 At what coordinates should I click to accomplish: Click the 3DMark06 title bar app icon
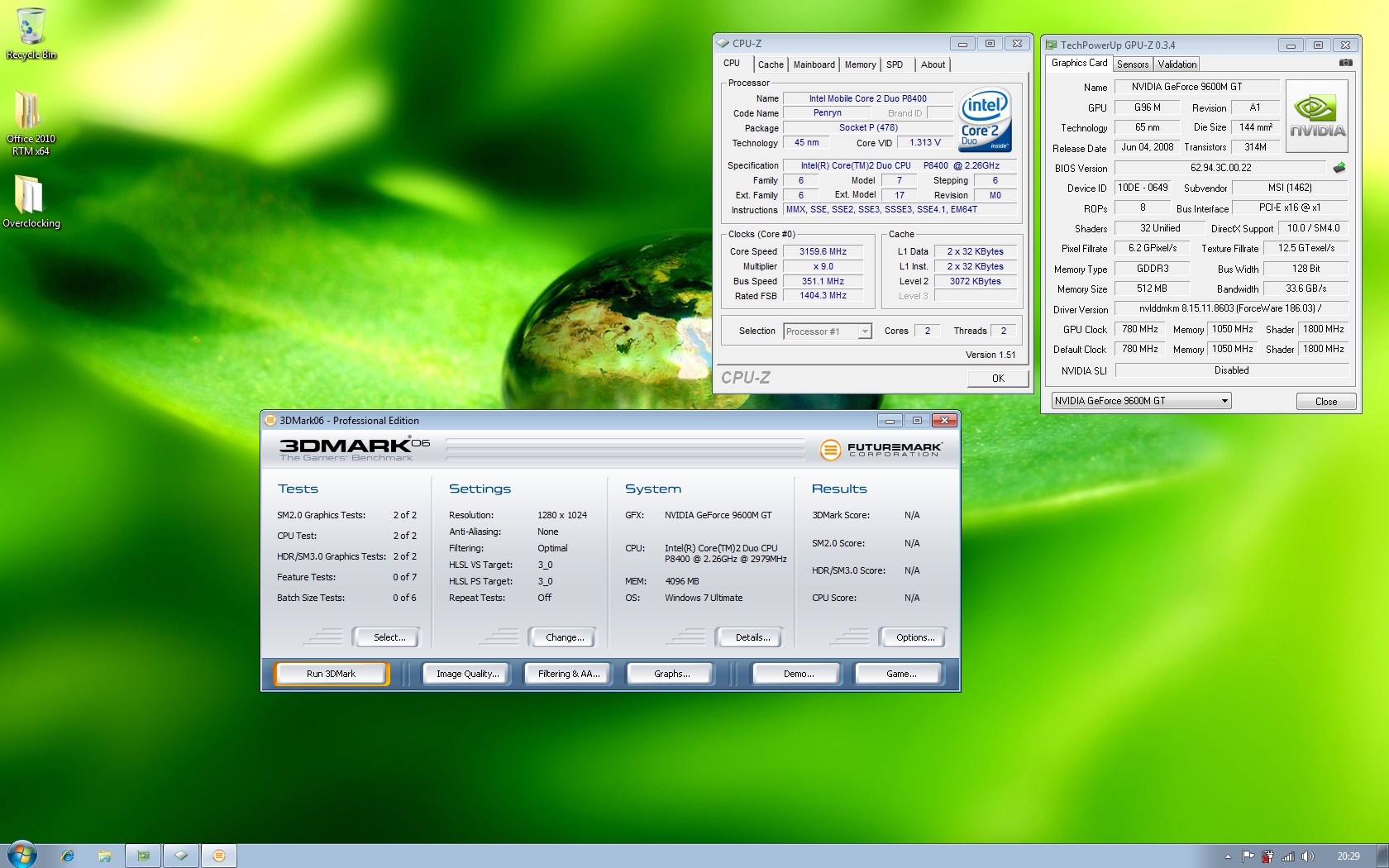coord(270,420)
